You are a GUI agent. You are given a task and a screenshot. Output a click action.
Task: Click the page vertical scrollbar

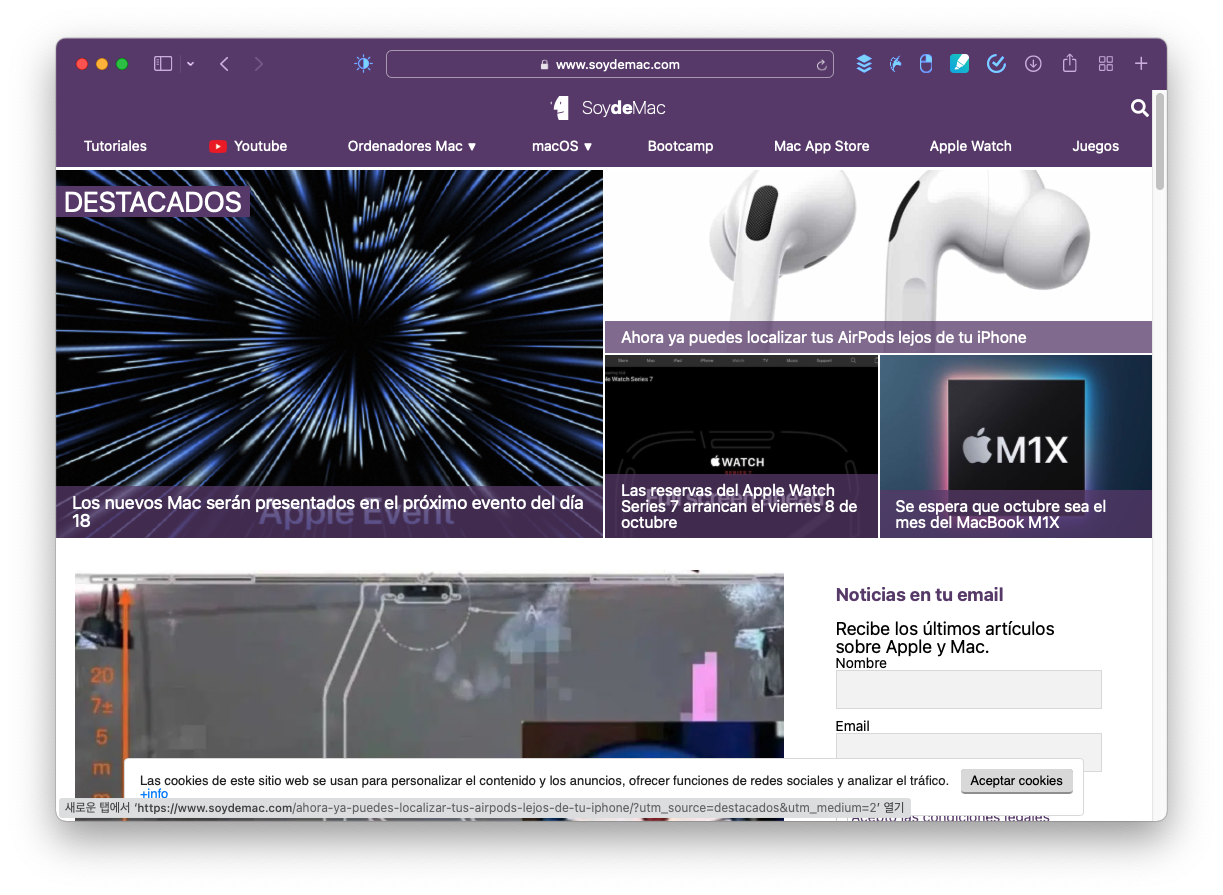coord(1160,140)
